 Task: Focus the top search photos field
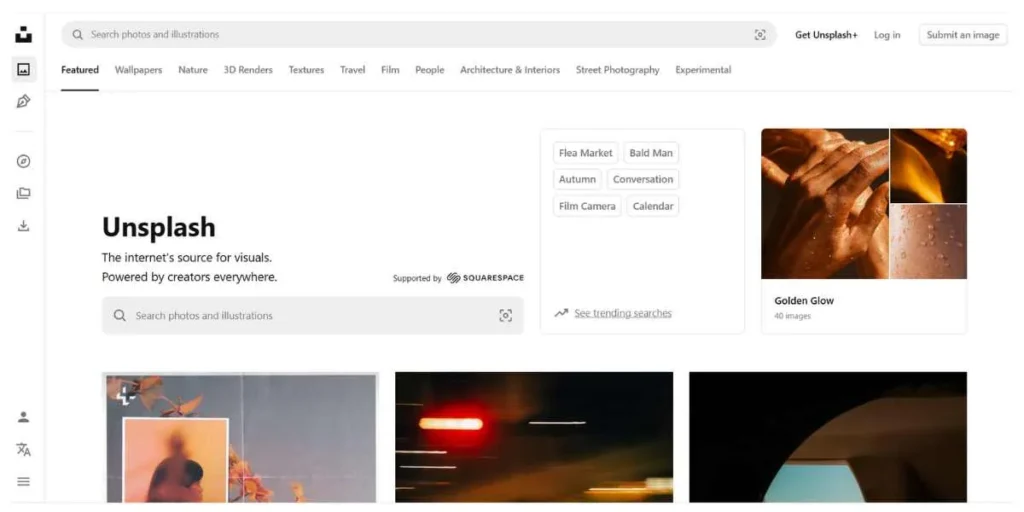tap(419, 35)
